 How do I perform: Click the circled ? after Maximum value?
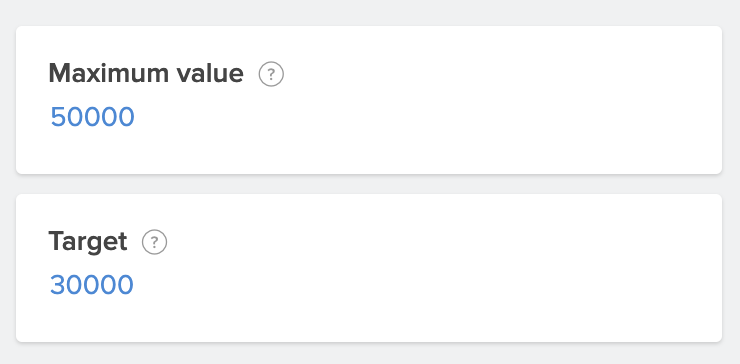(x=271, y=74)
